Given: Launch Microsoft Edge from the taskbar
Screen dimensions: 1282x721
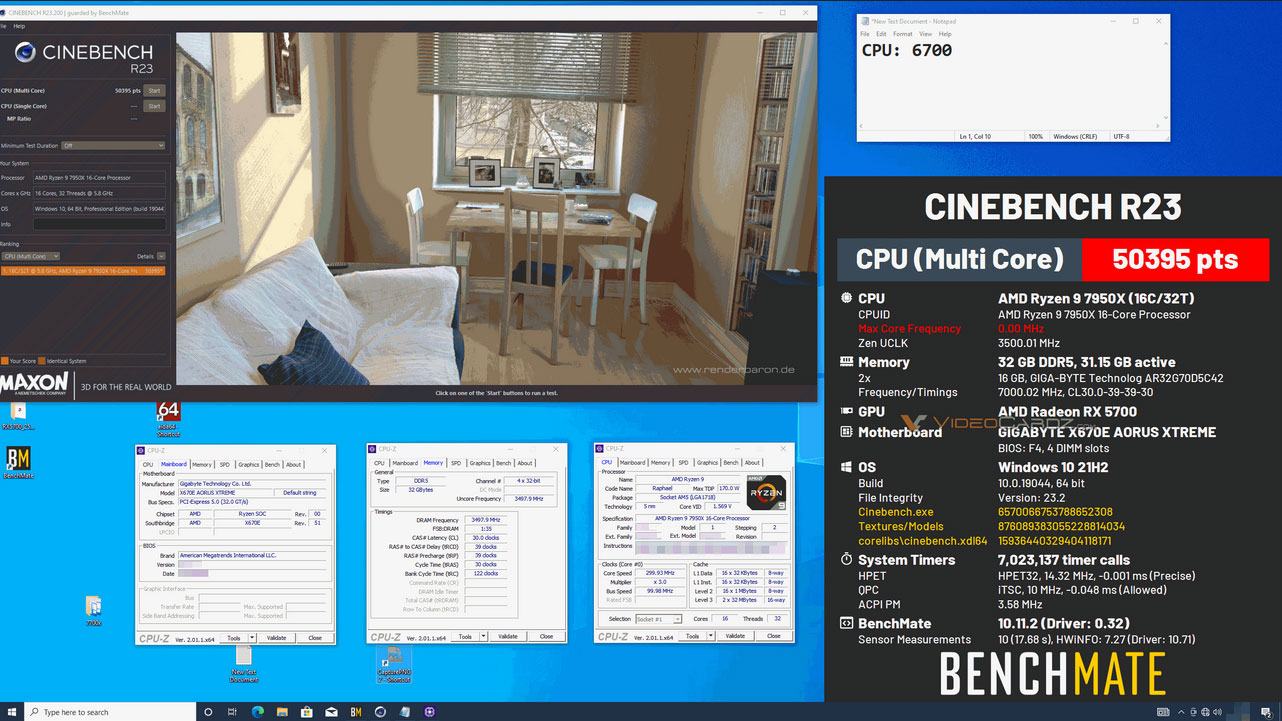Looking at the screenshot, I should 257,712.
